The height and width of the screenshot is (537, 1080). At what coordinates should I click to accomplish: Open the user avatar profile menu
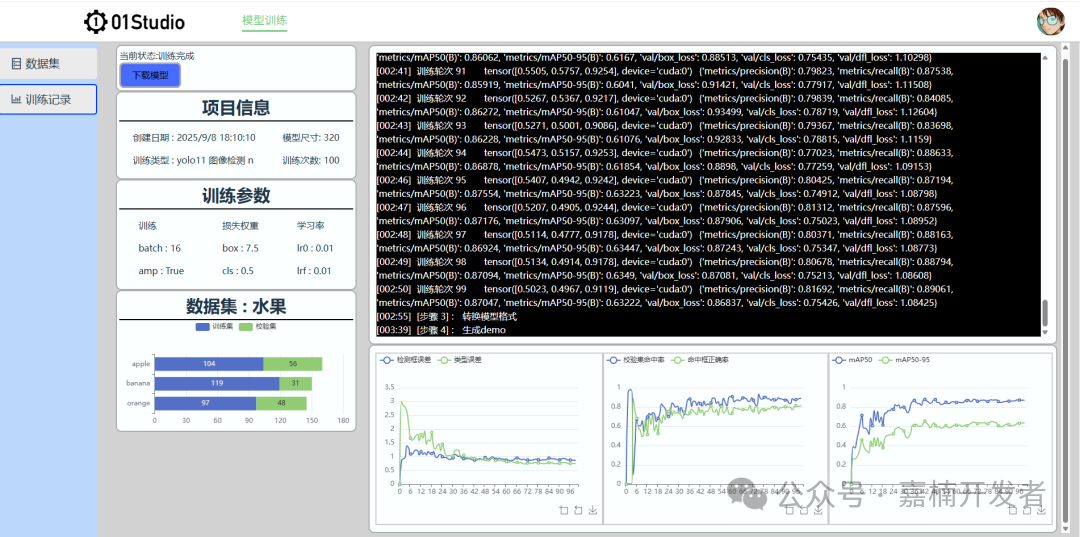pos(1050,21)
